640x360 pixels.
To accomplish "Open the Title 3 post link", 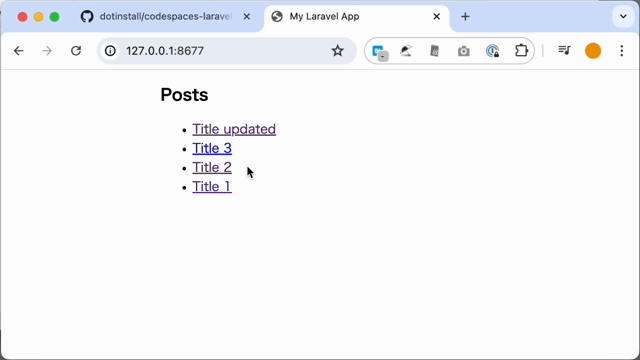I will (212, 148).
